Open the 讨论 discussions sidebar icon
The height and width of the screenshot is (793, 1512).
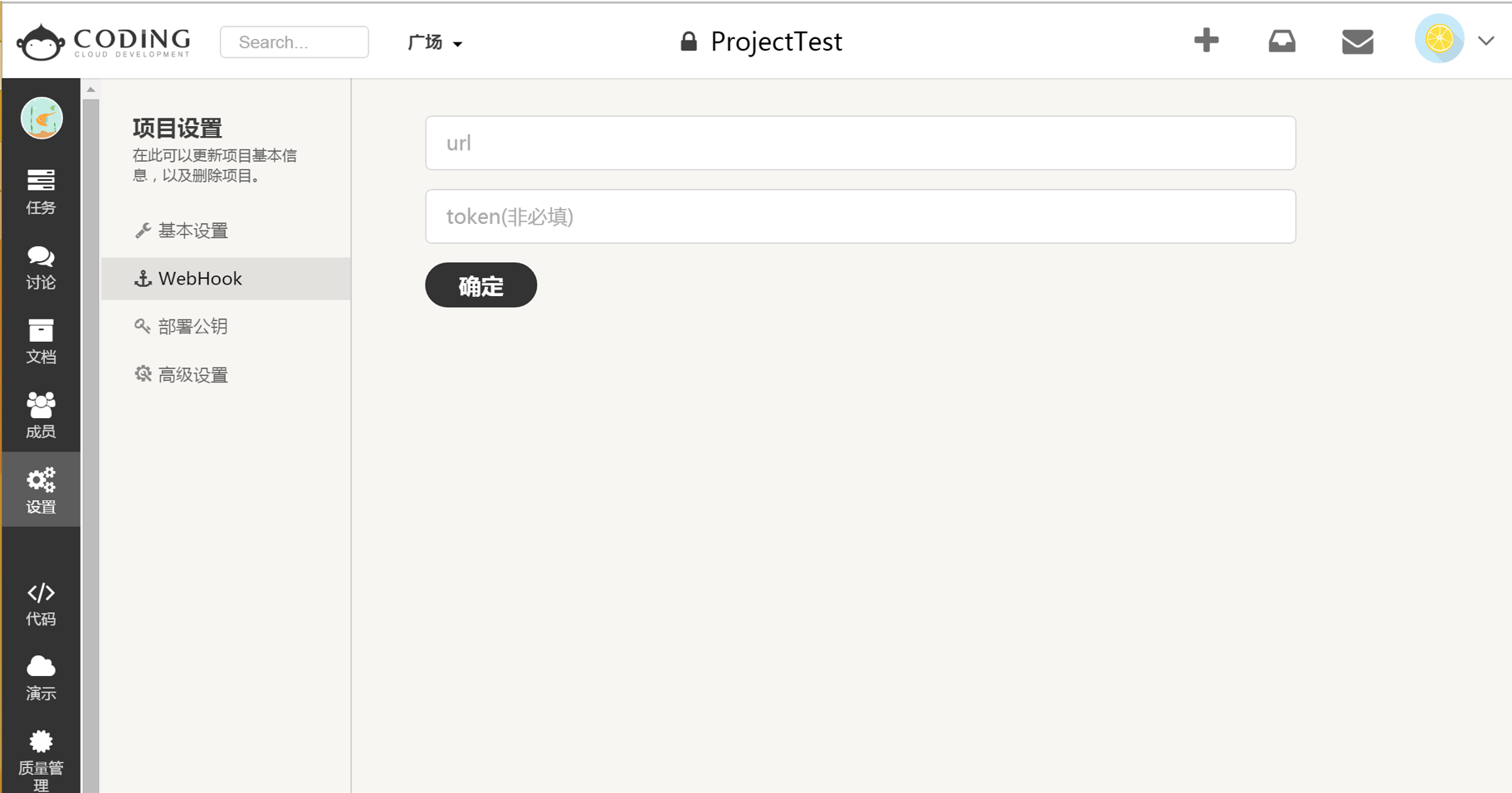(x=41, y=267)
